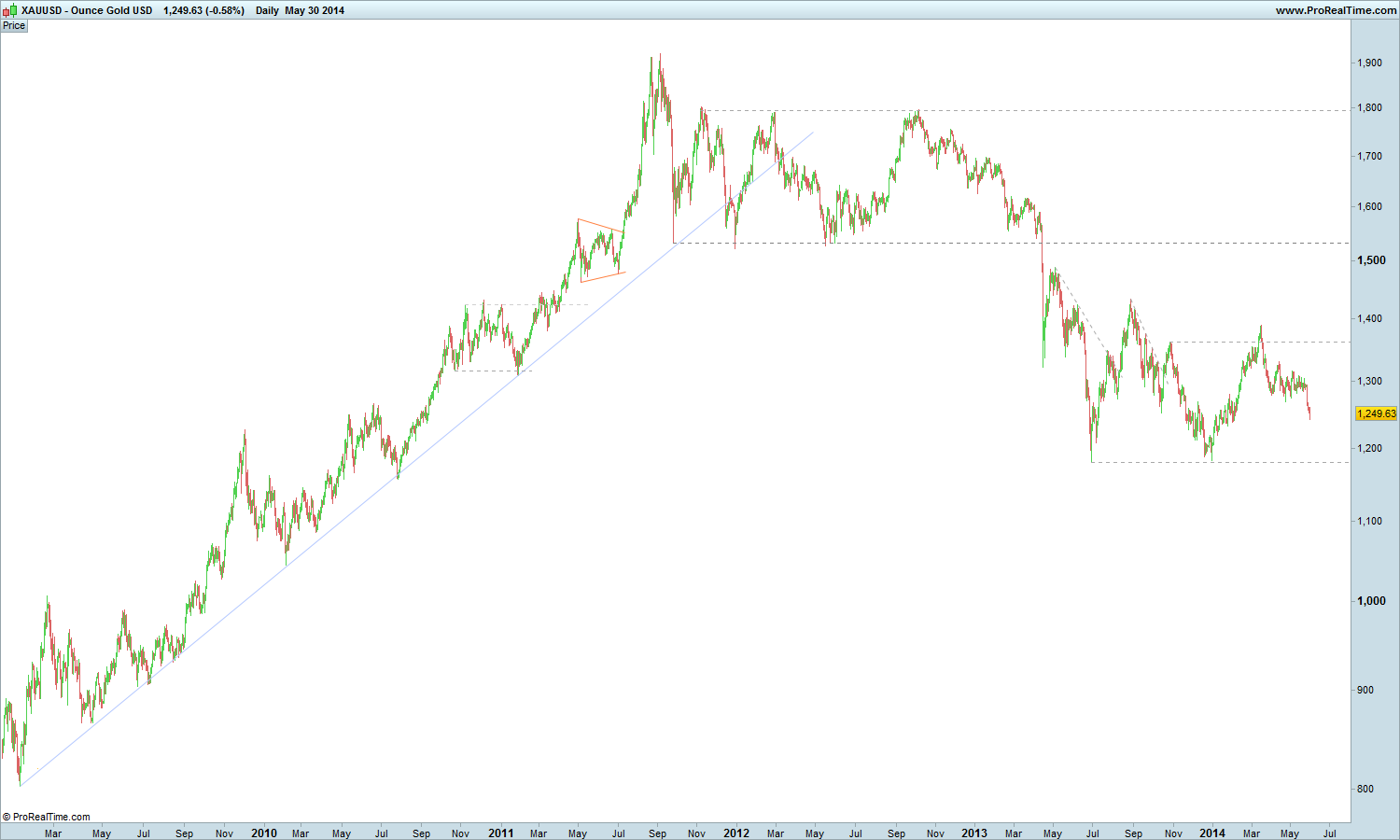Click the 1,700 price axis label

[x=1369, y=156]
